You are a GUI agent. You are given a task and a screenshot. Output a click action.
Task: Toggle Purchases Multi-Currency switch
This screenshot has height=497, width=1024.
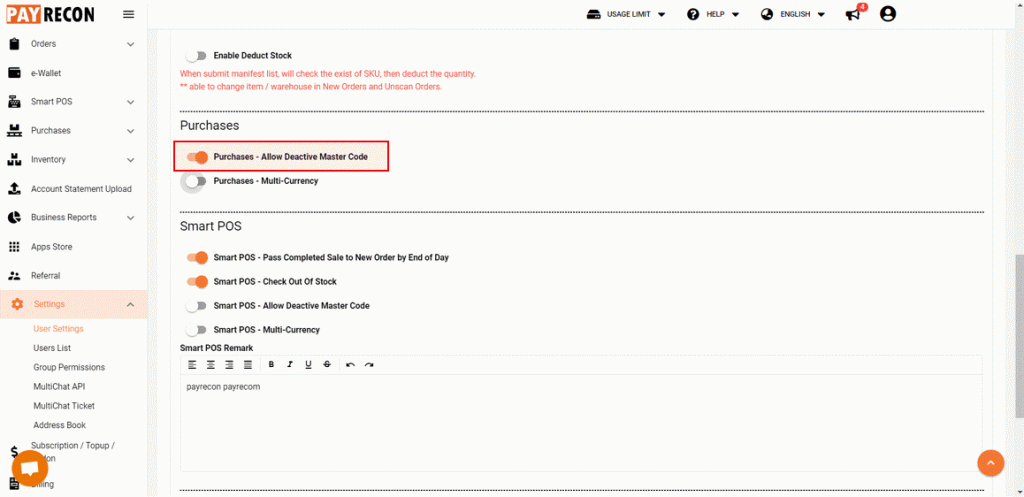pyautogui.click(x=196, y=181)
